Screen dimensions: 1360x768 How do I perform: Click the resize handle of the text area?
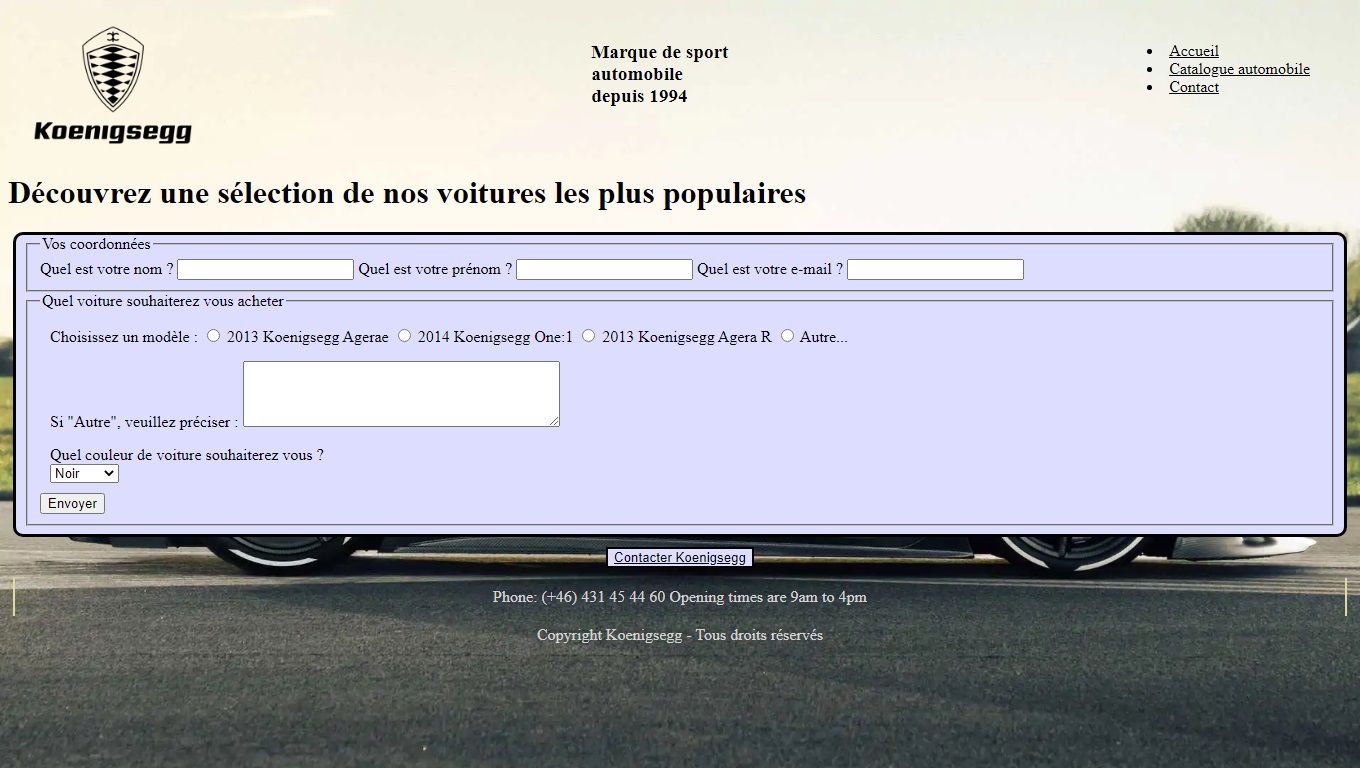click(x=554, y=421)
